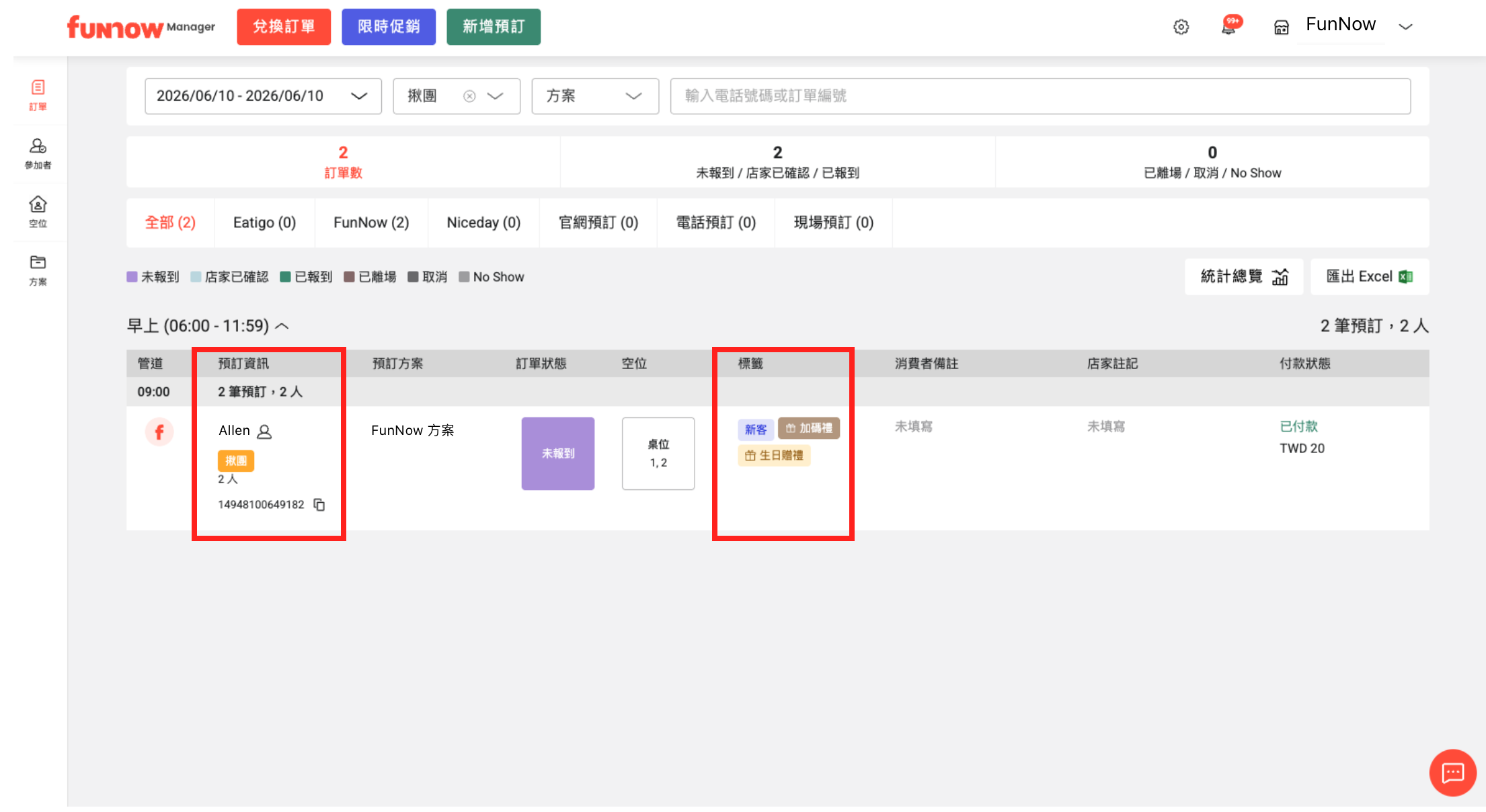The height and width of the screenshot is (812, 1486).
Task: Click the 已付款 payment status
Action: (1298, 427)
